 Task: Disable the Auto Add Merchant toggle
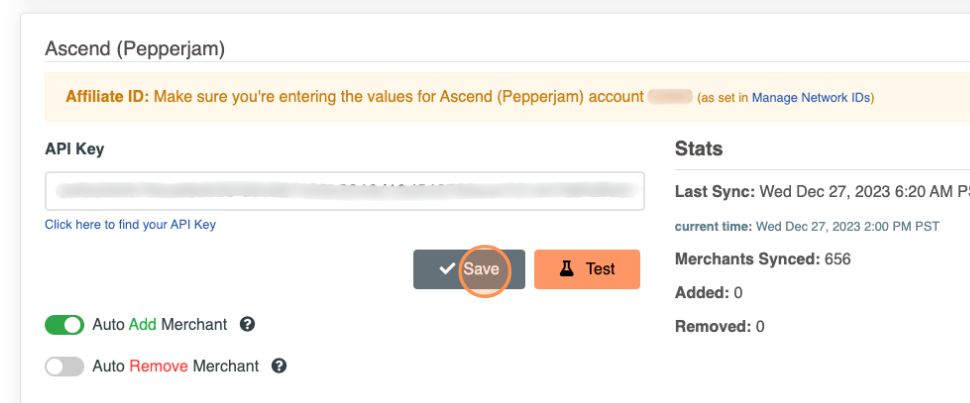pyautogui.click(x=64, y=325)
